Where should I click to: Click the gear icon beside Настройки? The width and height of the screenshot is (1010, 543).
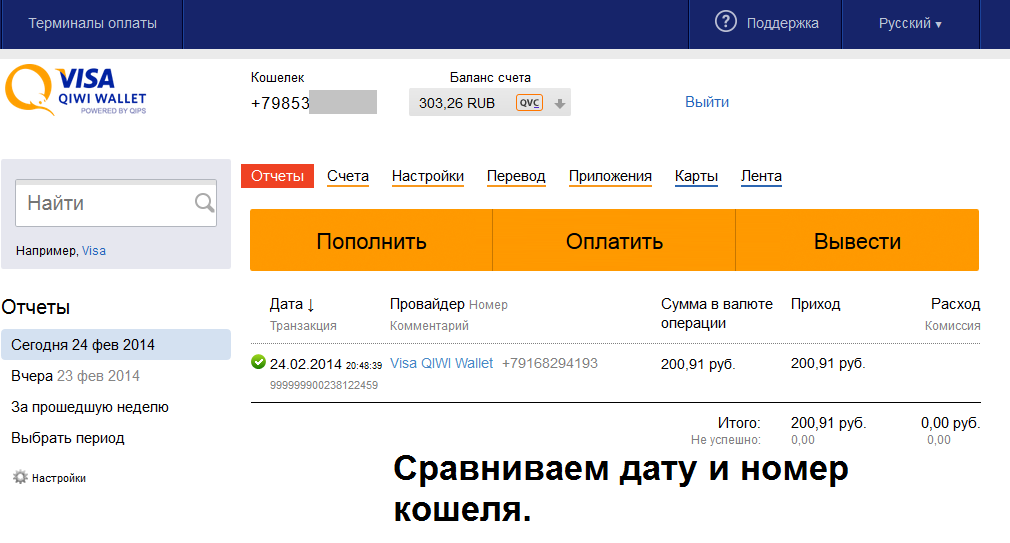pos(19,478)
